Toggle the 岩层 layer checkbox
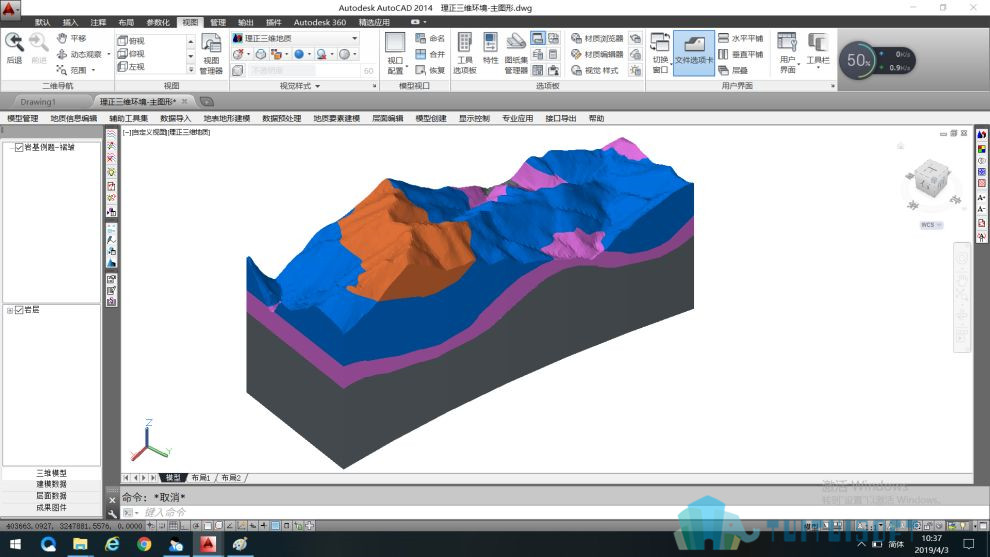This screenshot has height=557, width=990. [19, 310]
